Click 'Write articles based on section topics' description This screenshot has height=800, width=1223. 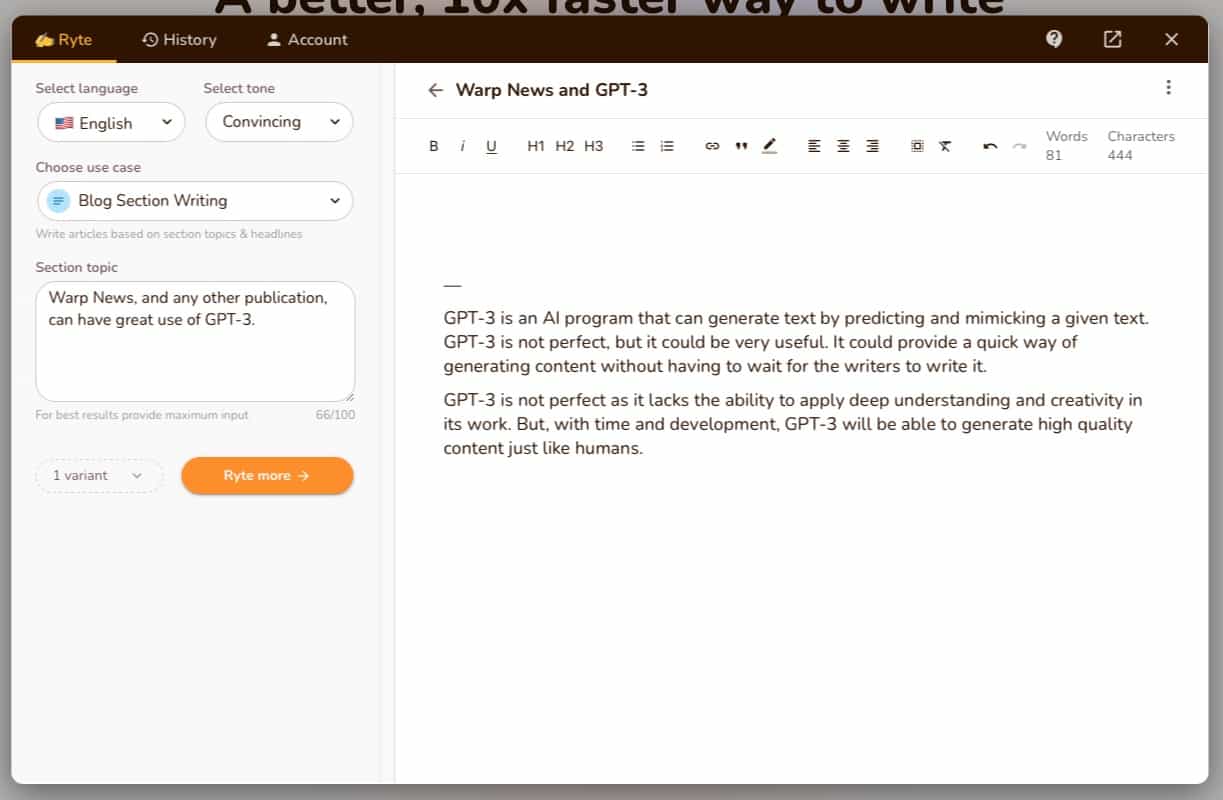click(x=169, y=234)
